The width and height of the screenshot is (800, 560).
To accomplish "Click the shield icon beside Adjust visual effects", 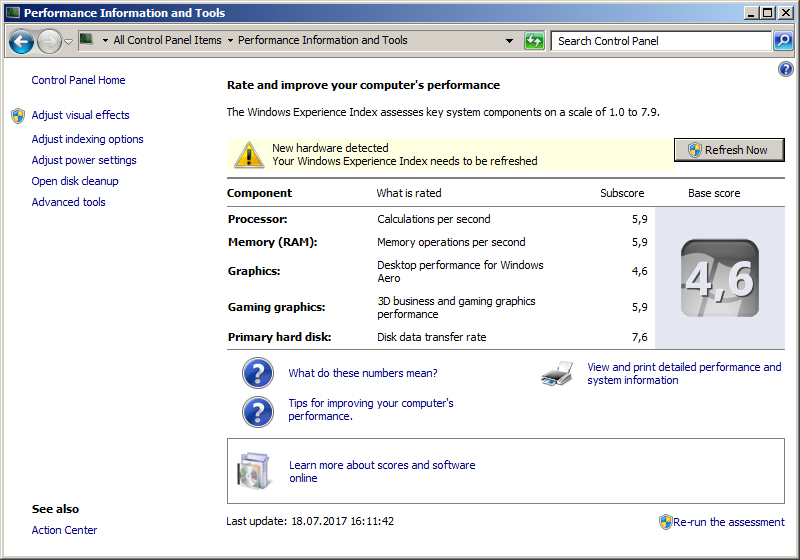I will point(18,116).
